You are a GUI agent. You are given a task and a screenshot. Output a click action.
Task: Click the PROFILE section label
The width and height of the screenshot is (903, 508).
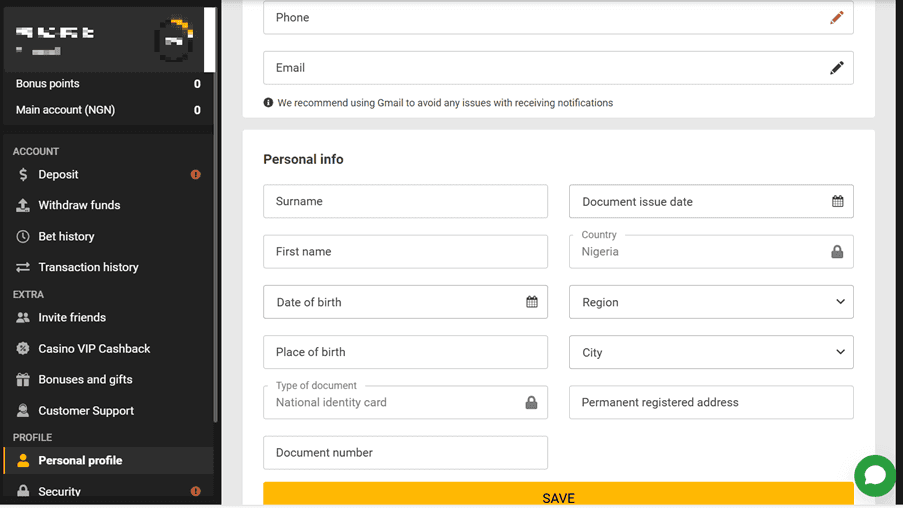point(32,437)
